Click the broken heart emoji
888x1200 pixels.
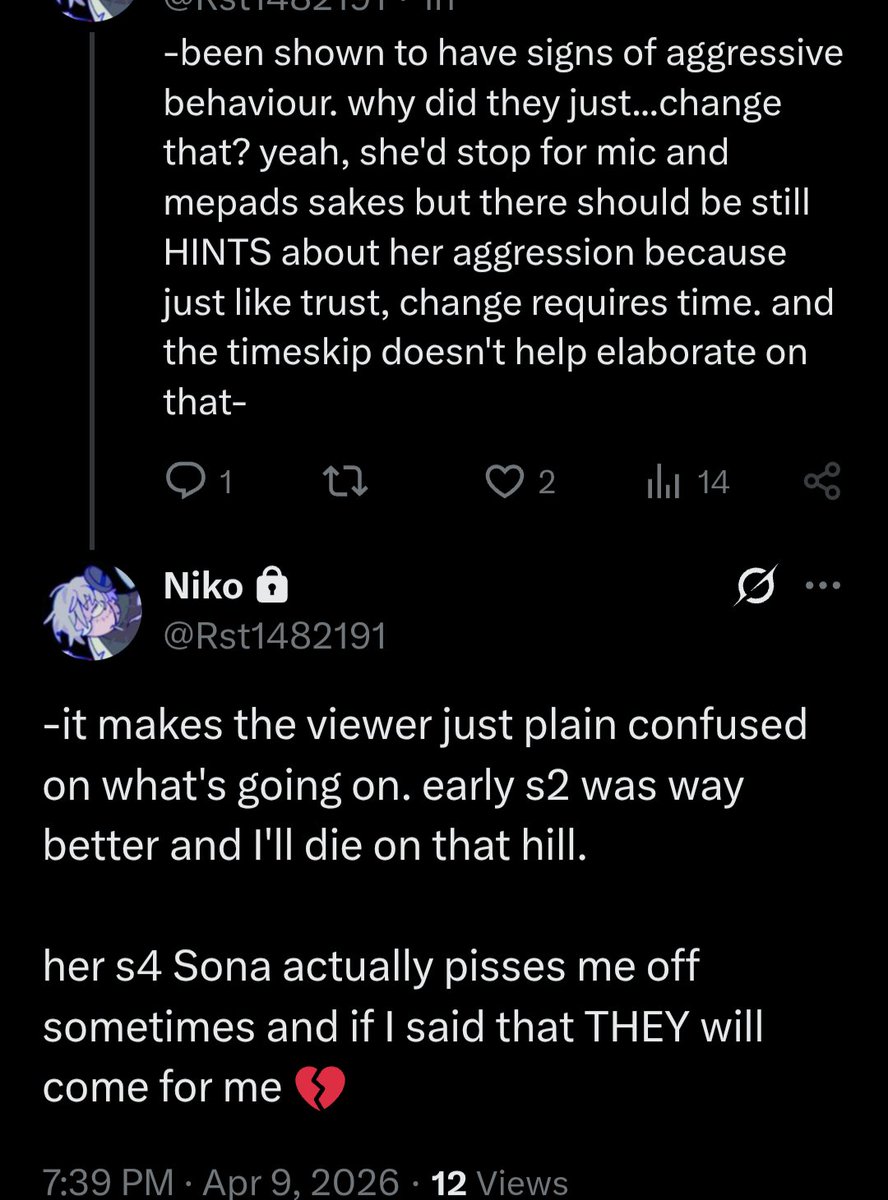tap(319, 1088)
